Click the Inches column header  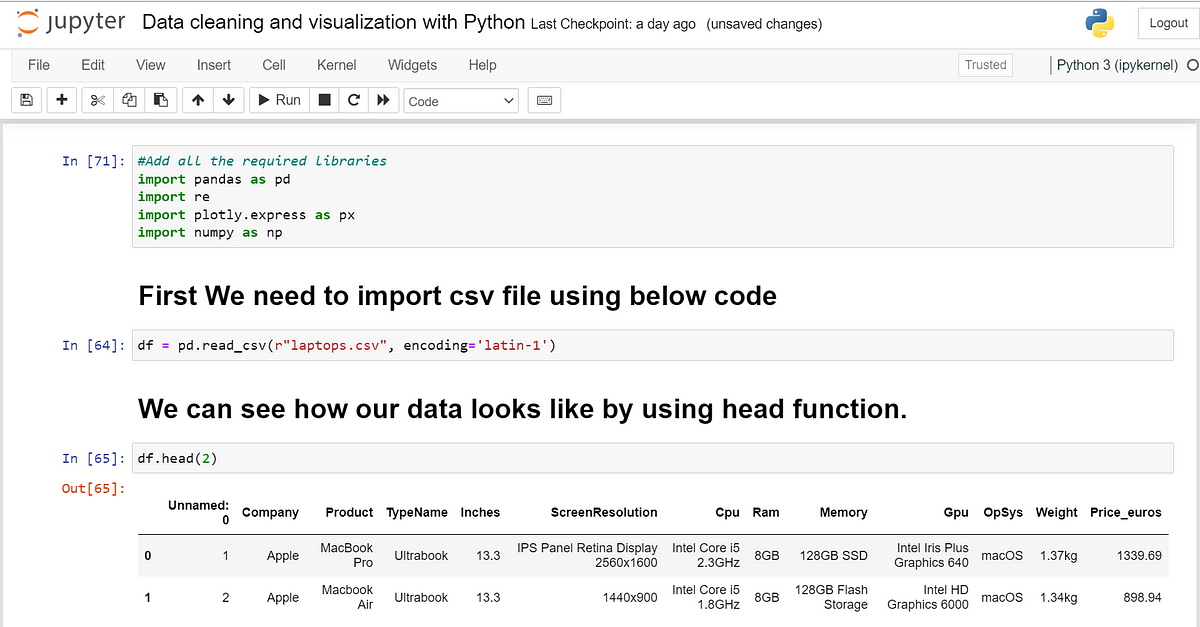[x=480, y=512]
